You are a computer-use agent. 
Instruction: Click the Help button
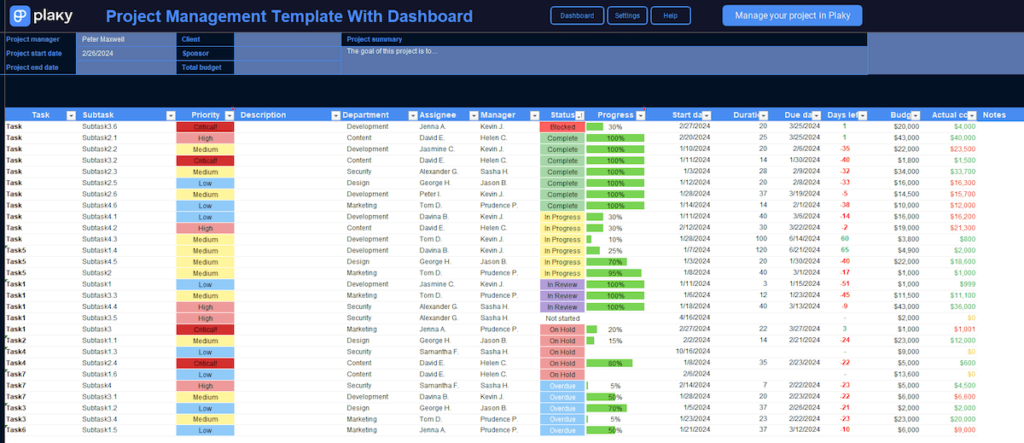[x=670, y=16]
